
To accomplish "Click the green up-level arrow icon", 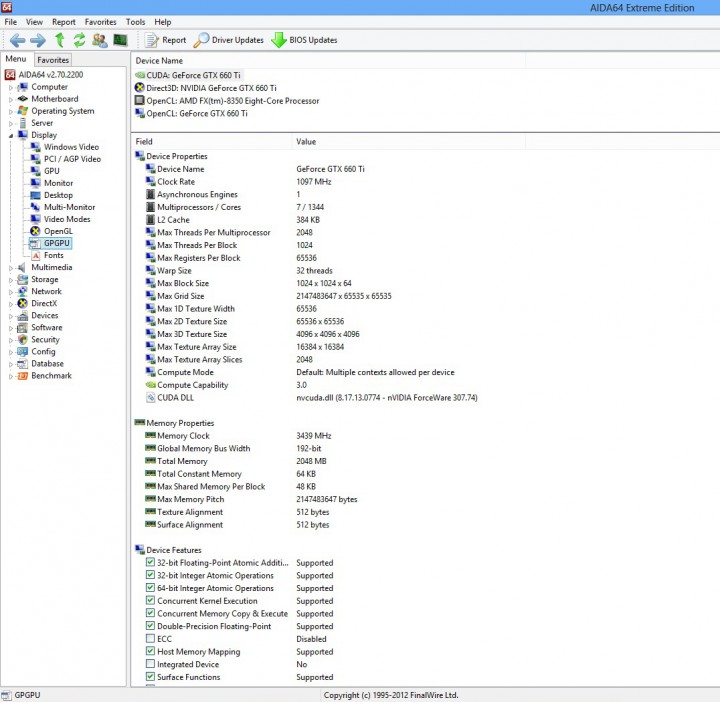I will 60,40.
